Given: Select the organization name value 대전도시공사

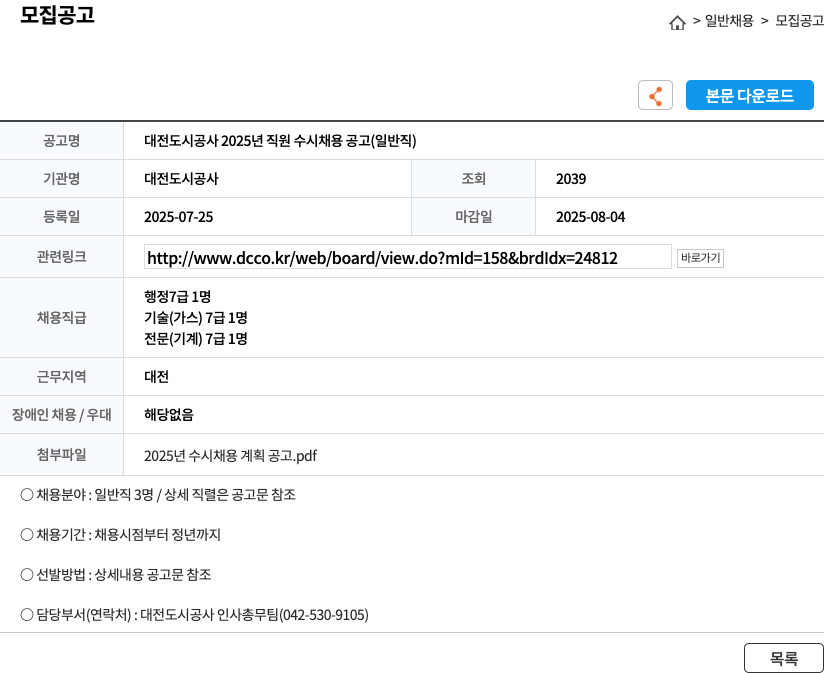Looking at the screenshot, I should 181,179.
